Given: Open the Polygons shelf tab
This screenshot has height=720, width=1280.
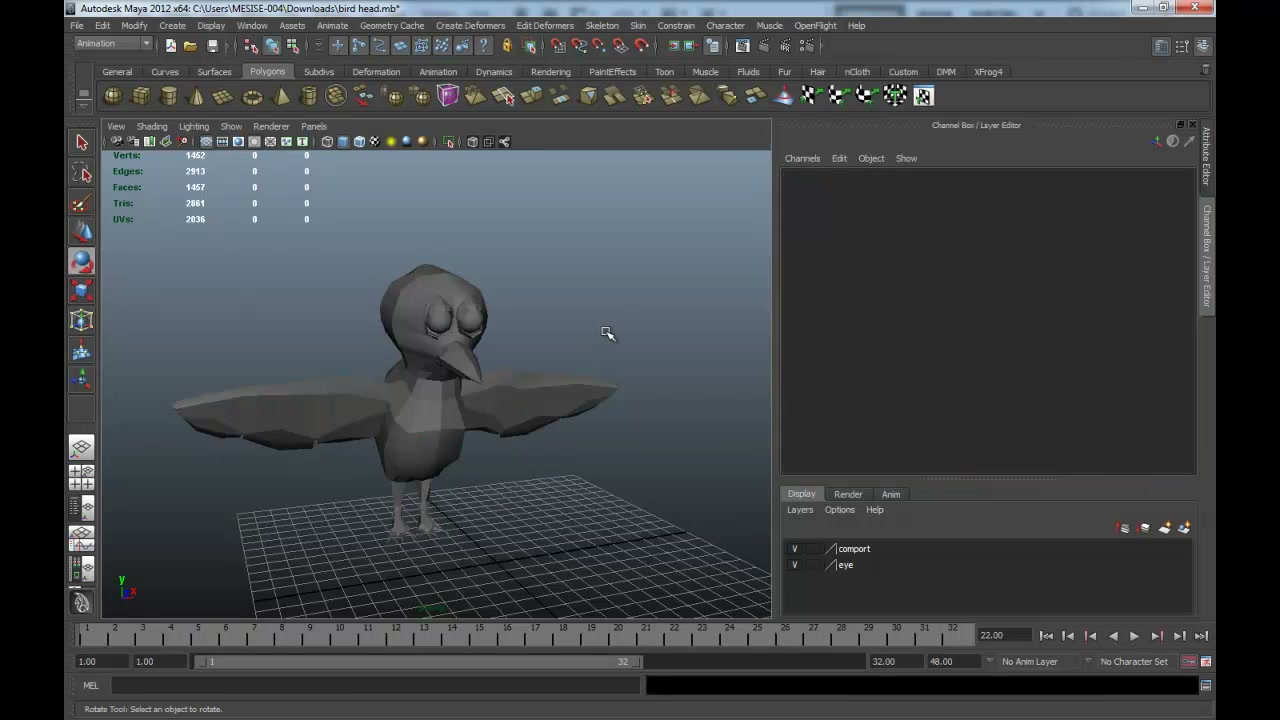Looking at the screenshot, I should (x=267, y=72).
